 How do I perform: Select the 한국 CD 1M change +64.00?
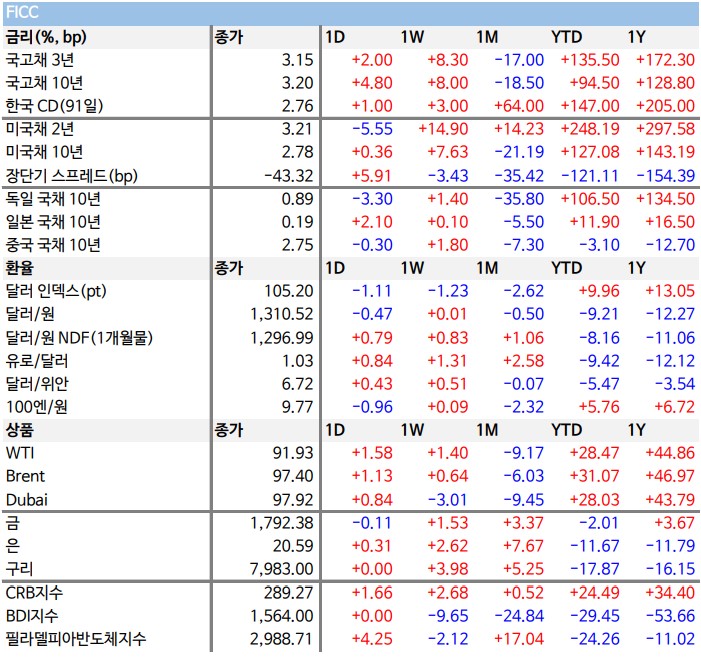click(519, 106)
